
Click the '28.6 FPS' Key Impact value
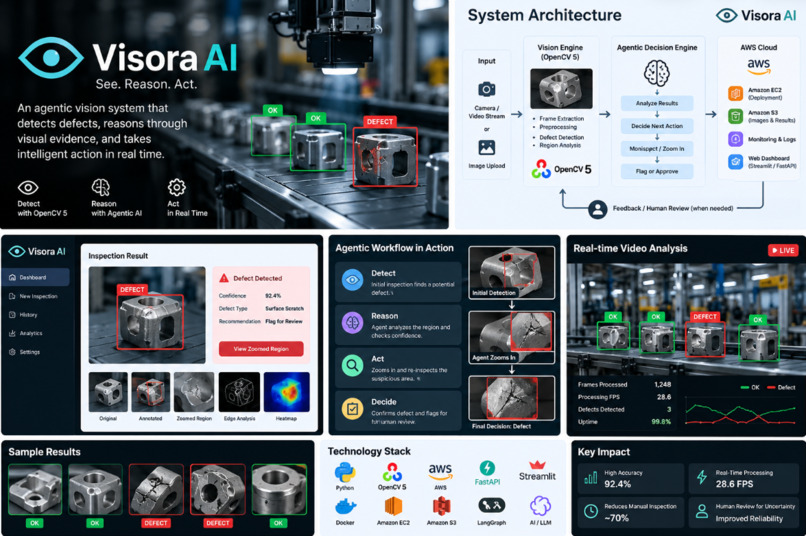[734, 484]
